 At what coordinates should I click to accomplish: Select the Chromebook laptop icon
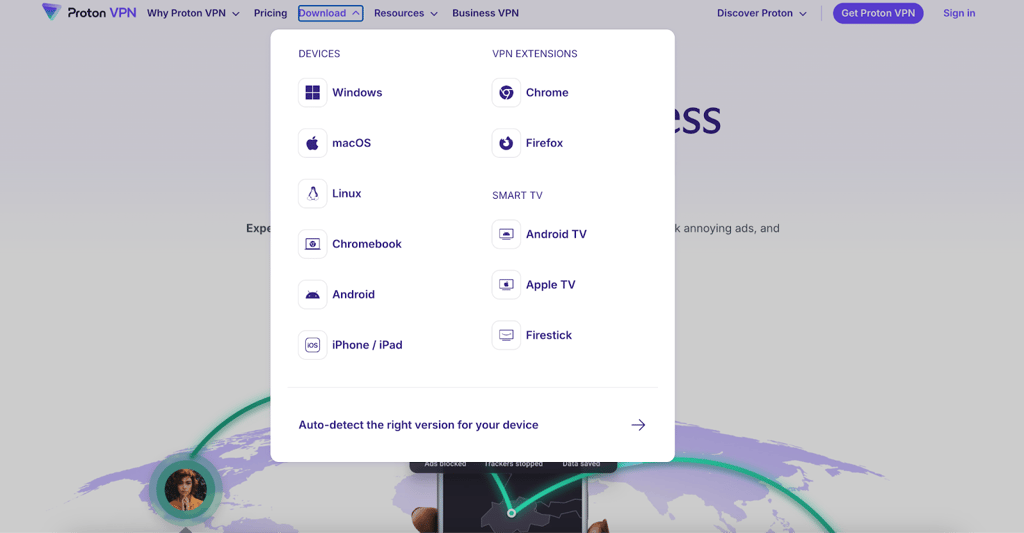tap(313, 244)
